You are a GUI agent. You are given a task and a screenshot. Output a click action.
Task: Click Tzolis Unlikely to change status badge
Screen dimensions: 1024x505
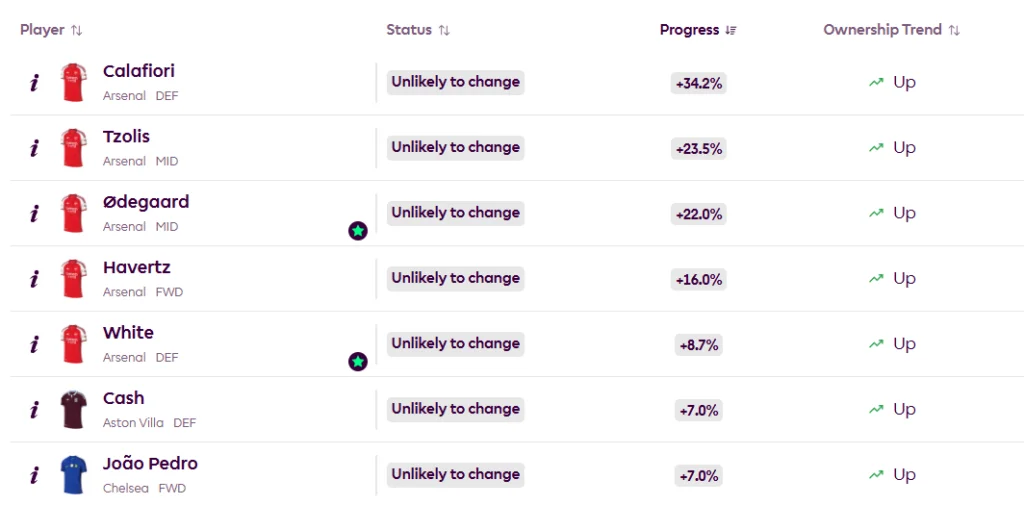(455, 148)
